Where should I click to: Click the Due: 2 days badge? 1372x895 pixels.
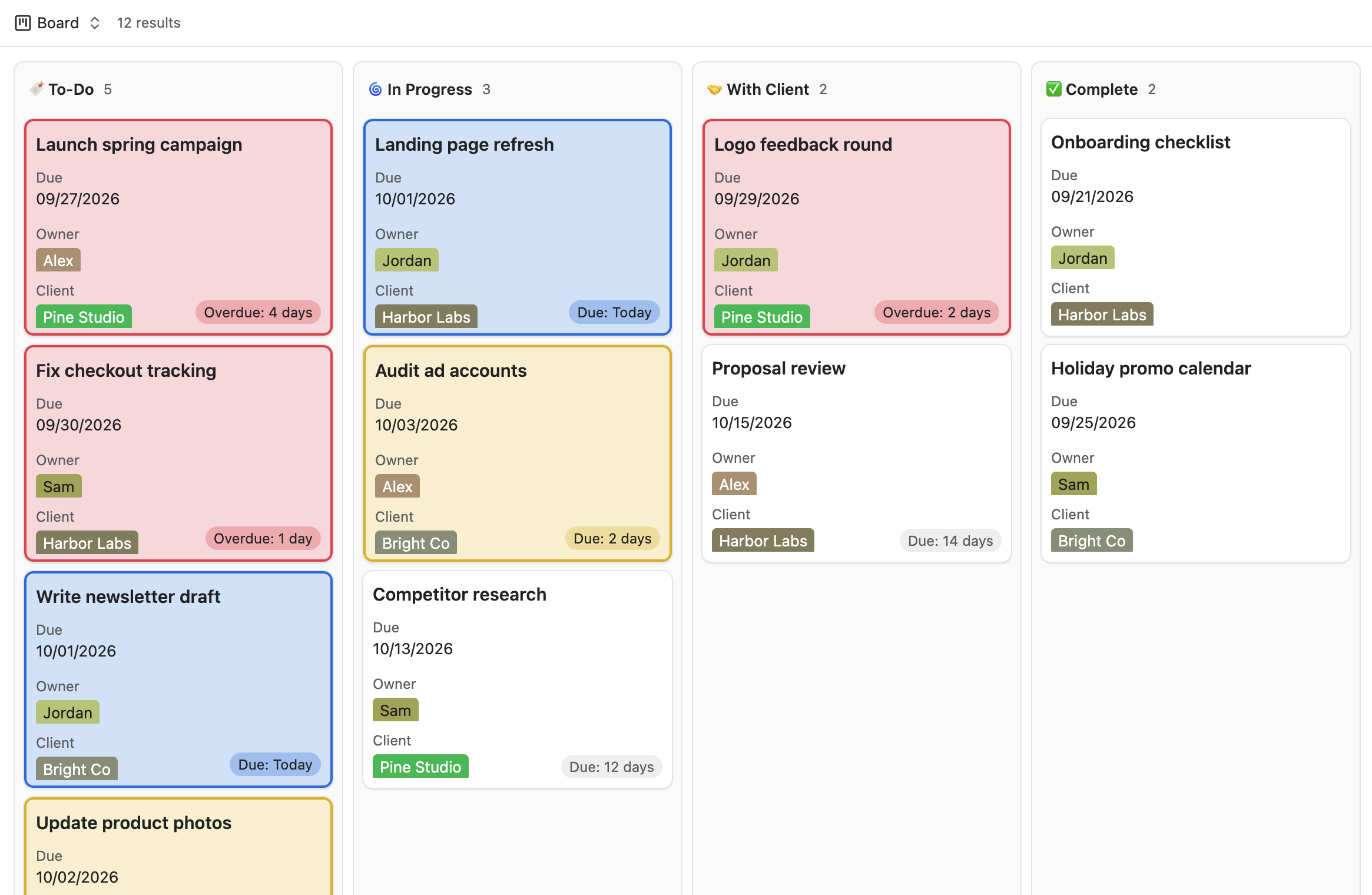(612, 538)
